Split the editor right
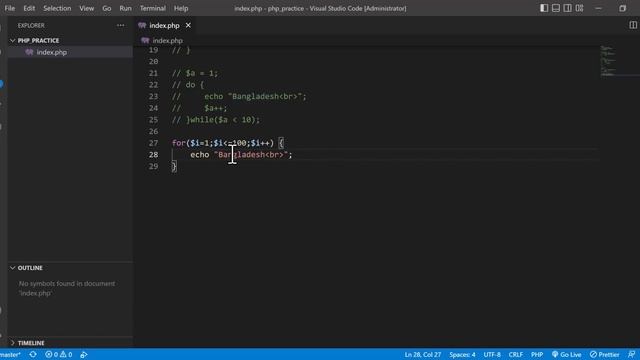 point(633,25)
